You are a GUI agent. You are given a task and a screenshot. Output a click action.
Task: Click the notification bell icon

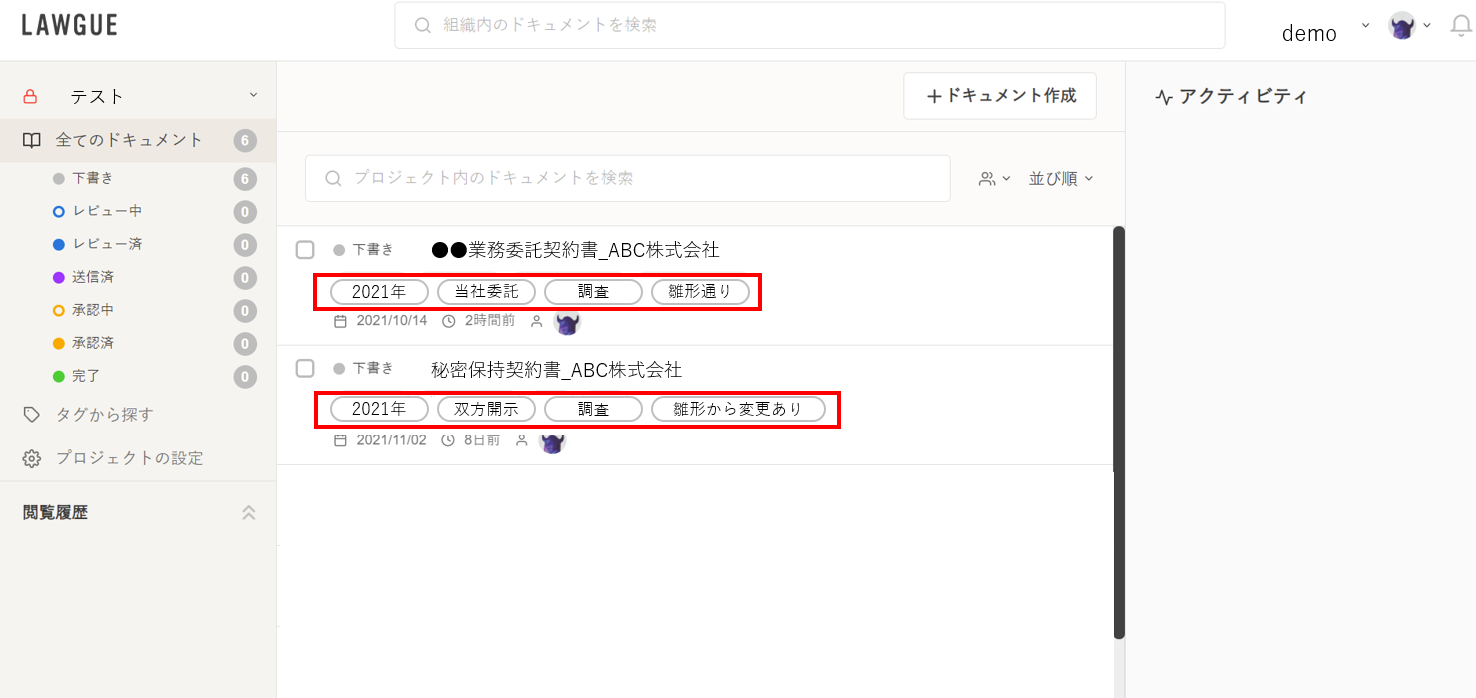[1461, 26]
